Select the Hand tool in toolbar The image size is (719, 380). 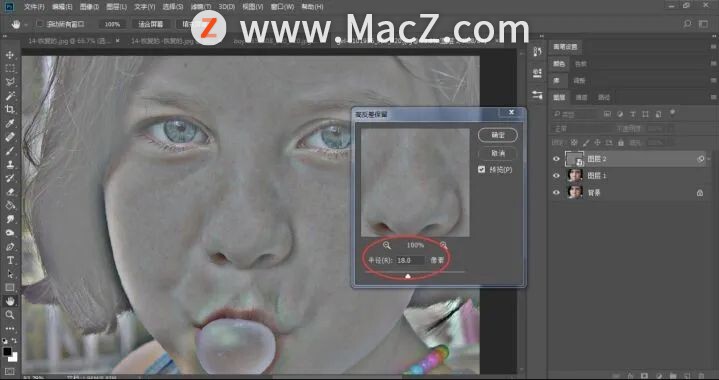(10, 301)
